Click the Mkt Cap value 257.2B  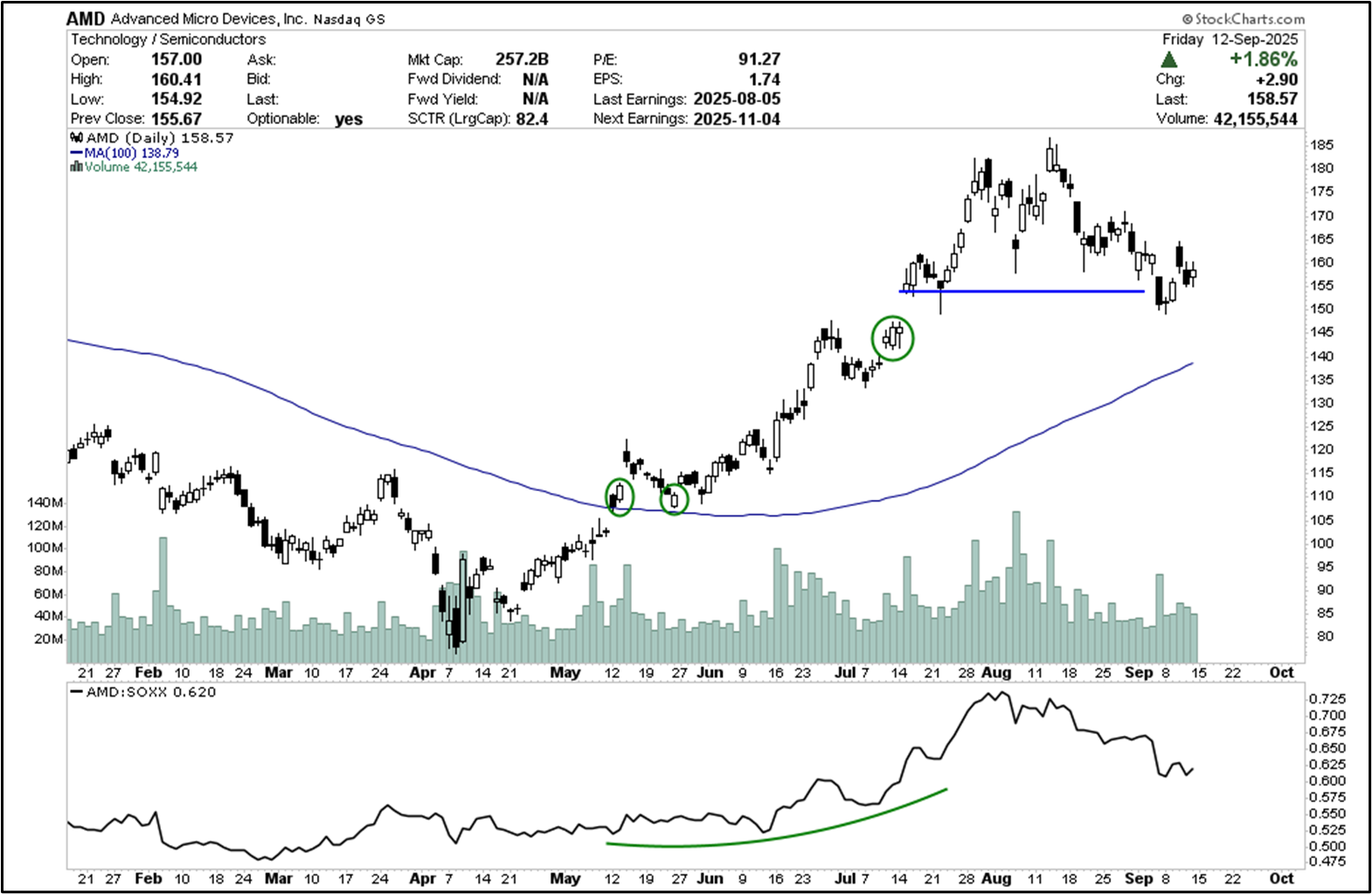point(522,59)
